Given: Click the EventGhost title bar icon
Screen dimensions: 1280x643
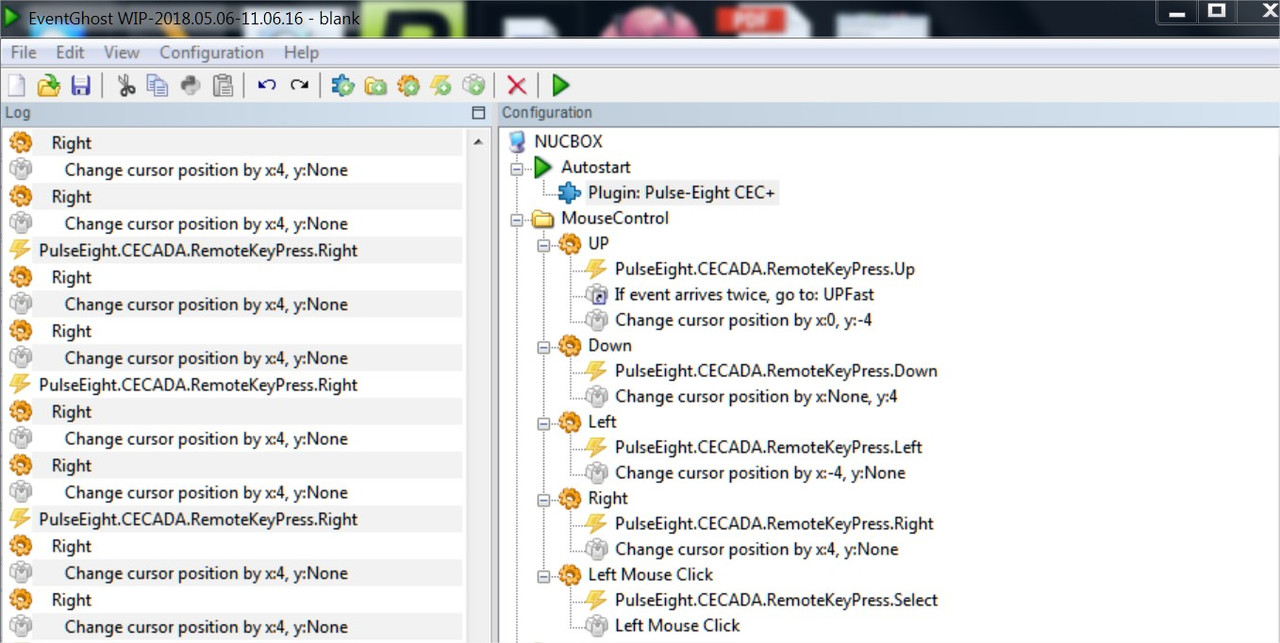Looking at the screenshot, I should [12, 17].
